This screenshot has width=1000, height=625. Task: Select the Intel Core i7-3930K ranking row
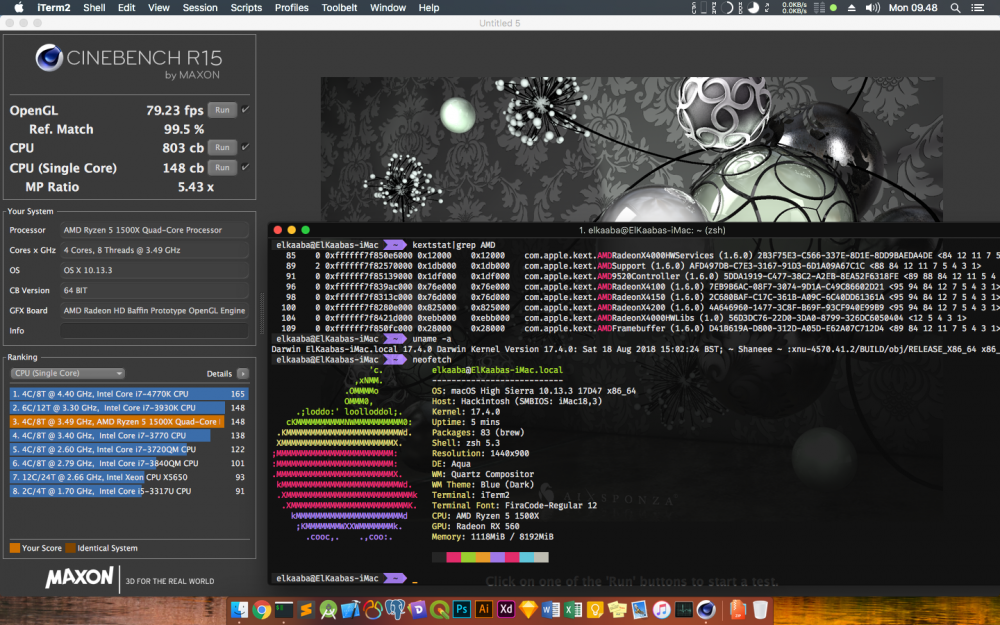pyautogui.click(x=129, y=408)
